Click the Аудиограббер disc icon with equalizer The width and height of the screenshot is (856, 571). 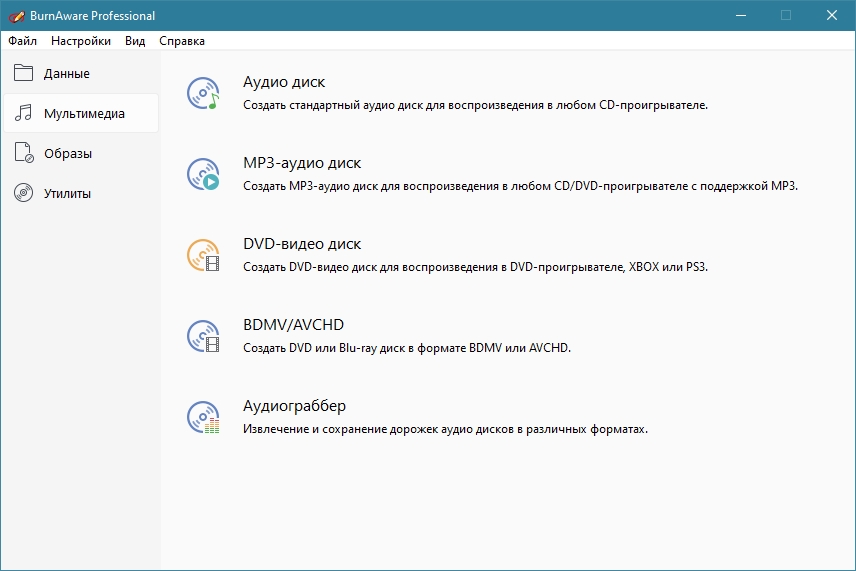pyautogui.click(x=203, y=417)
